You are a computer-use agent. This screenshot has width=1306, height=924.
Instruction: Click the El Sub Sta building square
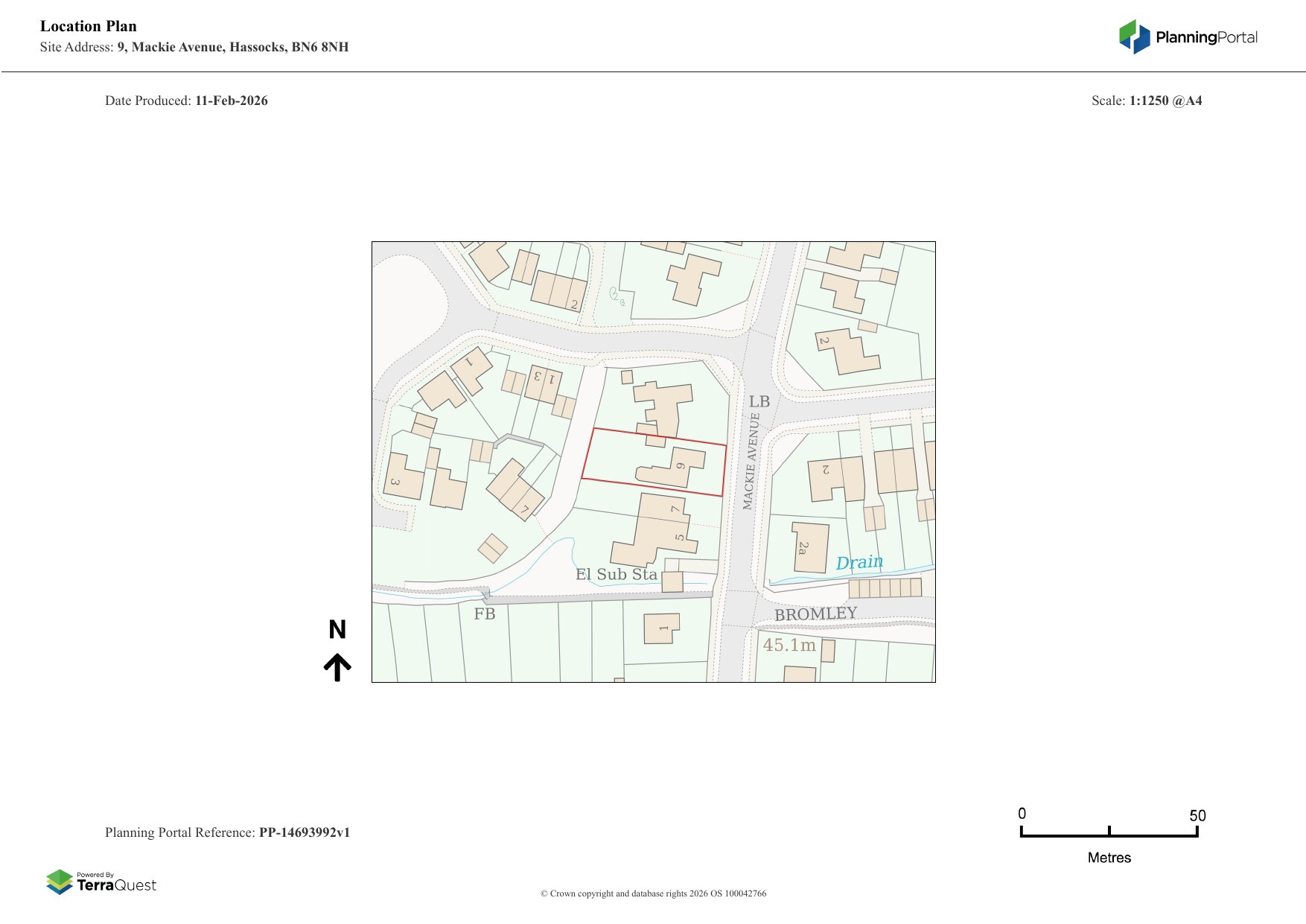(672, 582)
